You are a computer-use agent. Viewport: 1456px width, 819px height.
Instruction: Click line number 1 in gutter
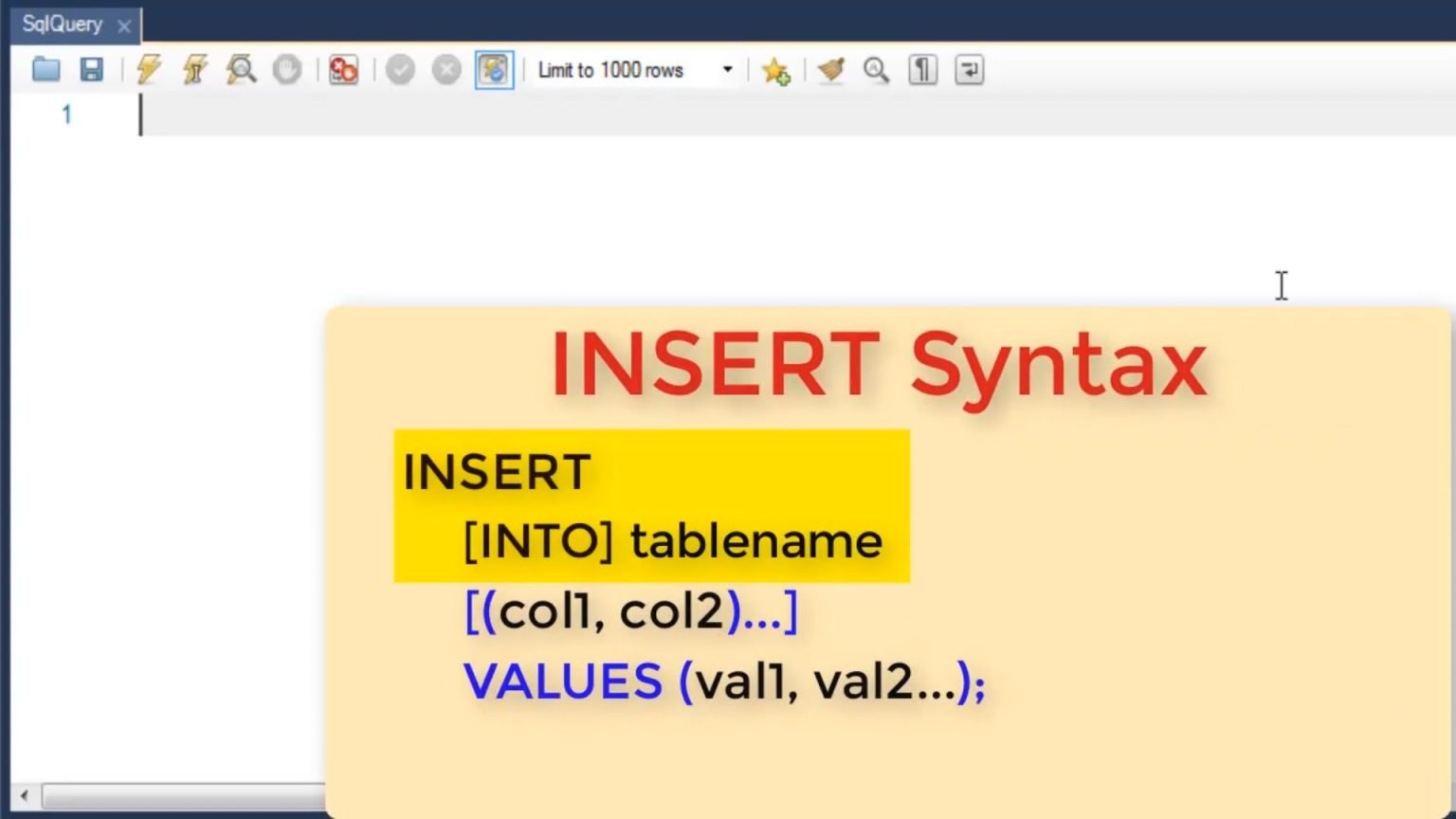[66, 115]
